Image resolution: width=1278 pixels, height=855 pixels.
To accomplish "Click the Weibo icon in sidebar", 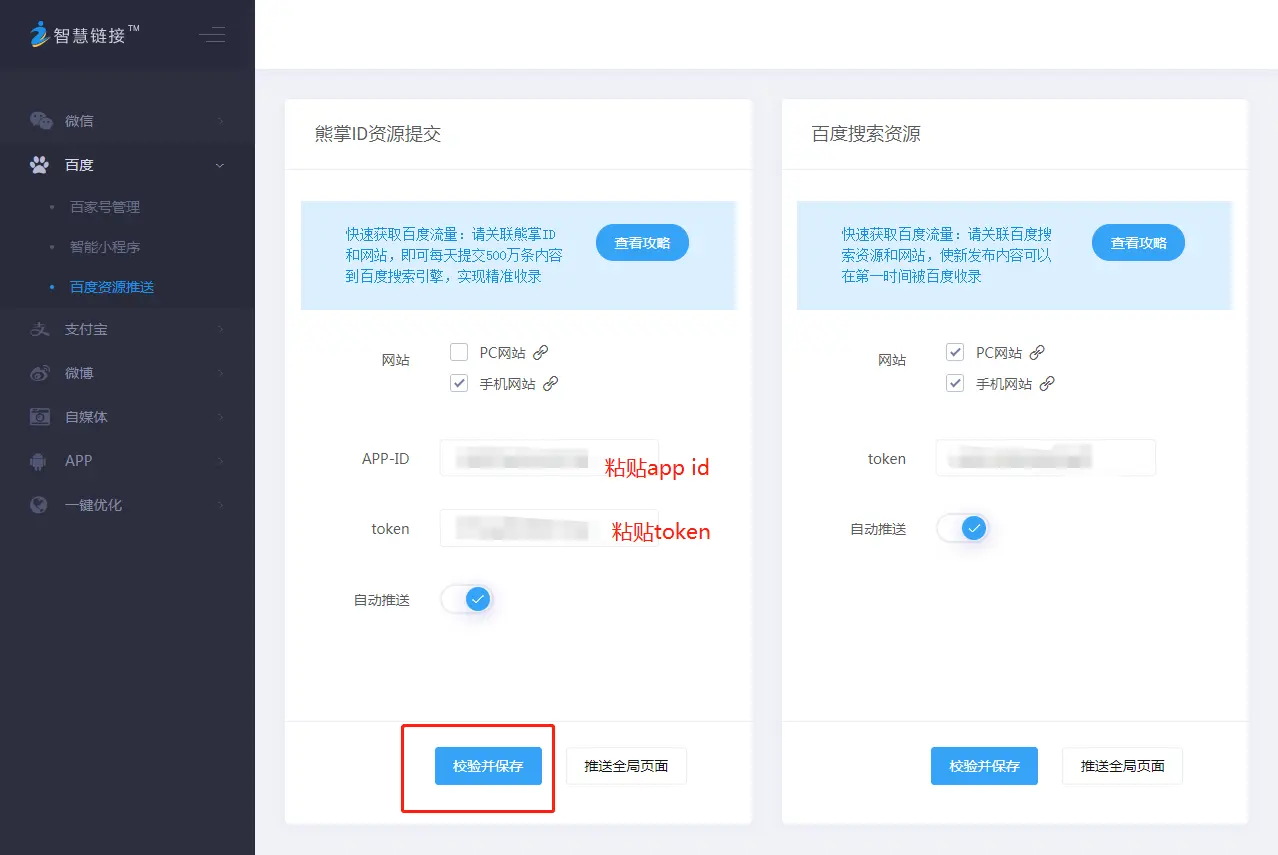I will click(x=40, y=373).
